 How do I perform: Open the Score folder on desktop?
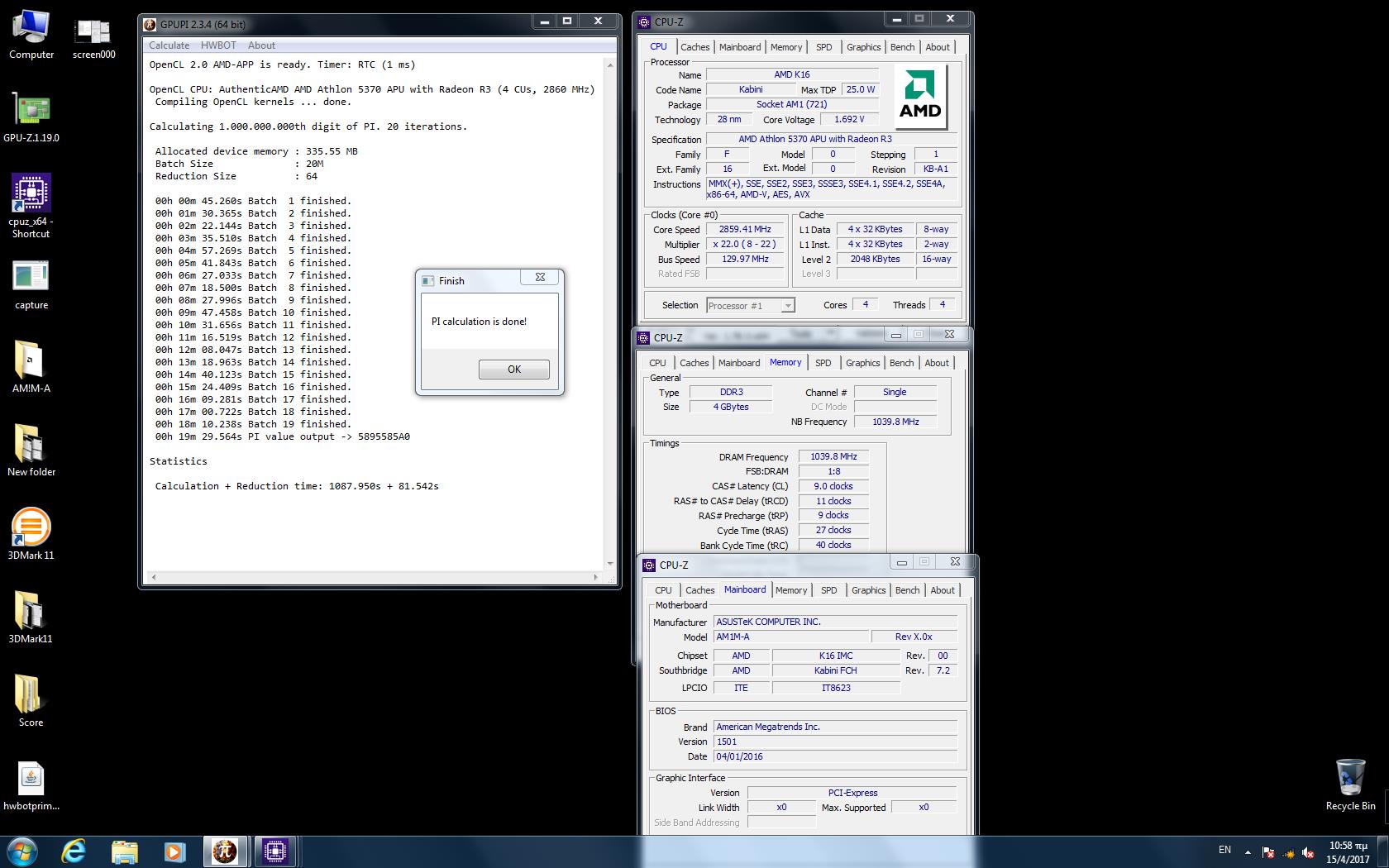pos(31,702)
